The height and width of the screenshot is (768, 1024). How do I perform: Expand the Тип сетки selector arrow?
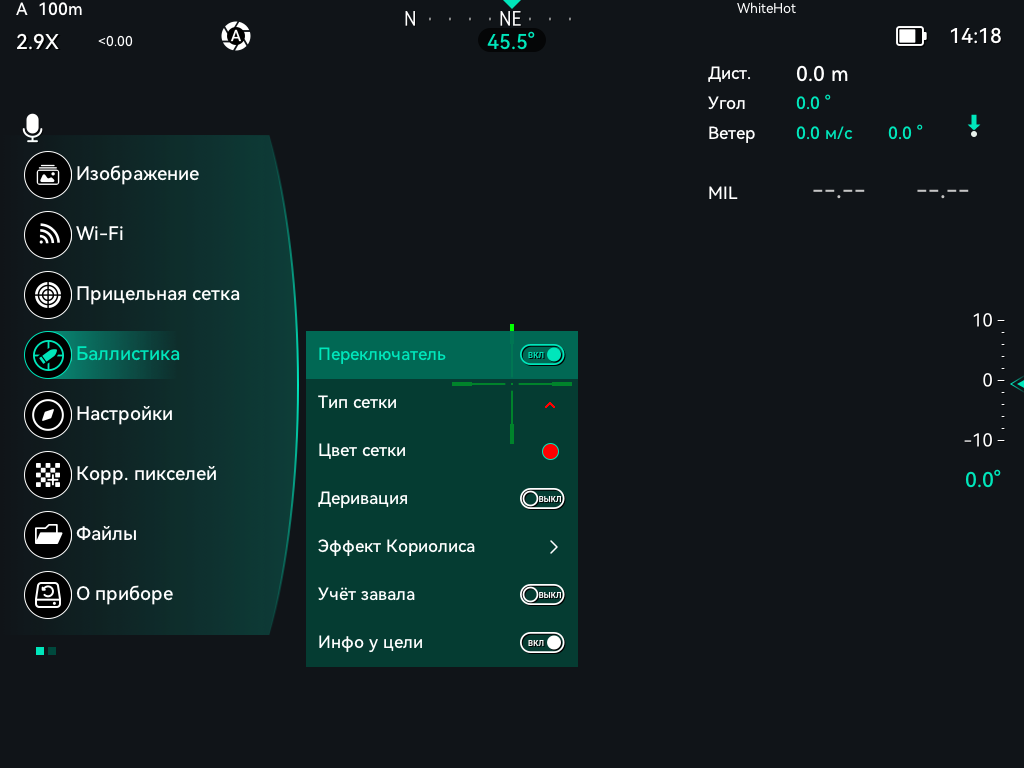(550, 405)
